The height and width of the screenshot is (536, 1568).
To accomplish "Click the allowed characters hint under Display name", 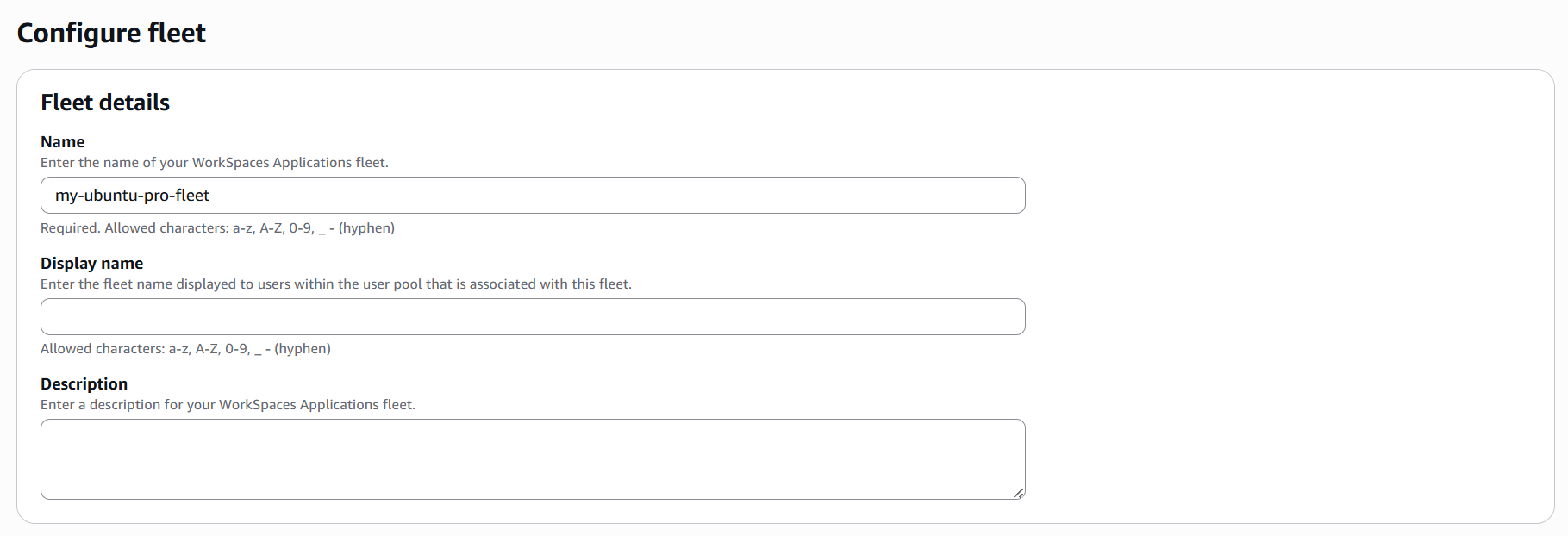I will [x=185, y=348].
